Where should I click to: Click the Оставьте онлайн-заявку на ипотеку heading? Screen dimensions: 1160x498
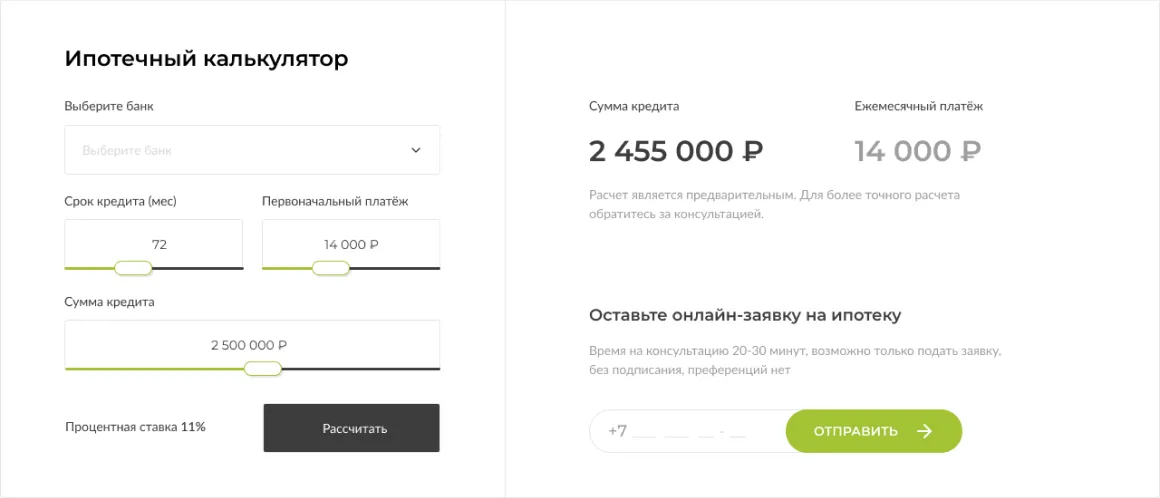pos(745,315)
